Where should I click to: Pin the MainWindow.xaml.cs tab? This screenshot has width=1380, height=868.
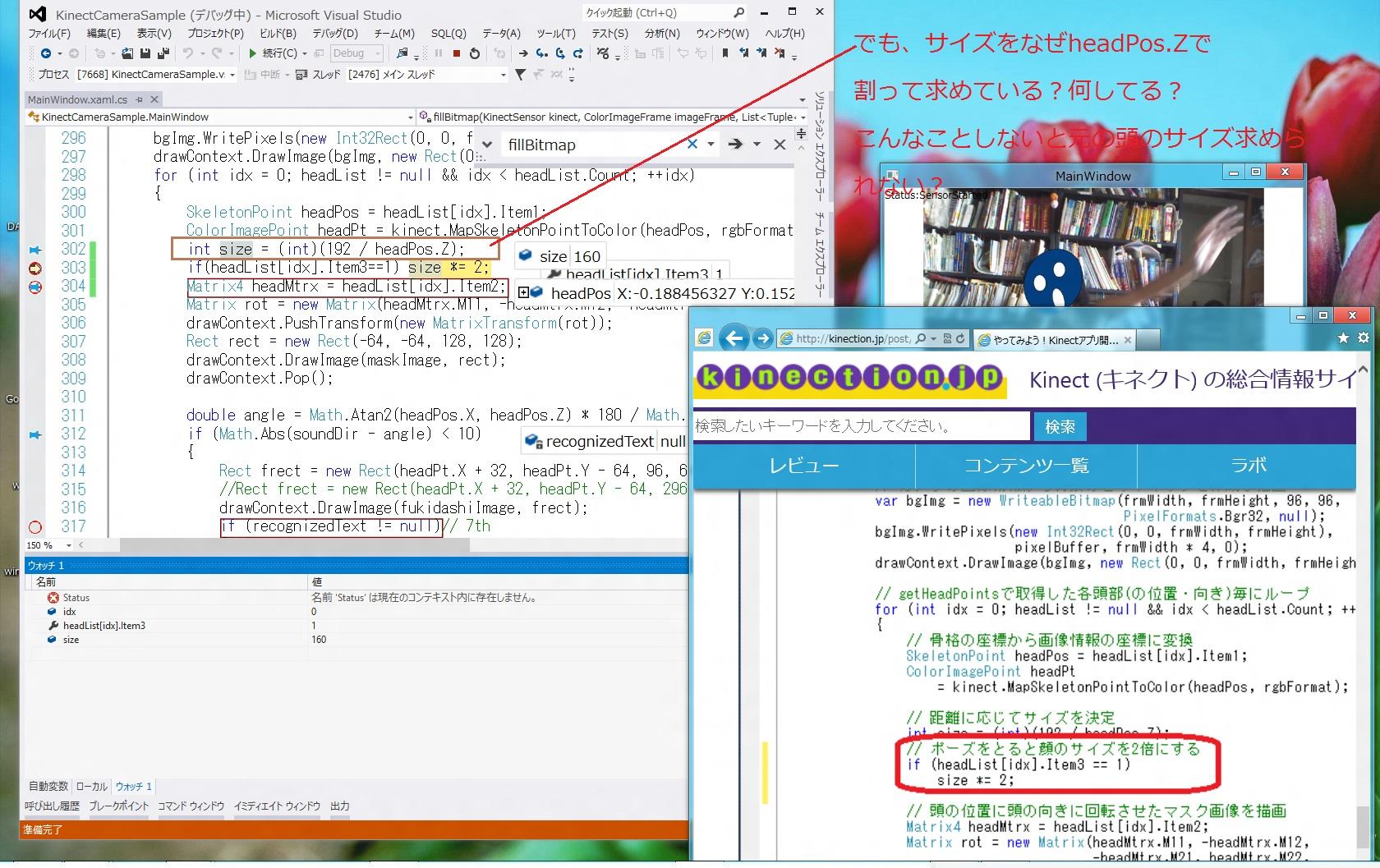pos(139,99)
